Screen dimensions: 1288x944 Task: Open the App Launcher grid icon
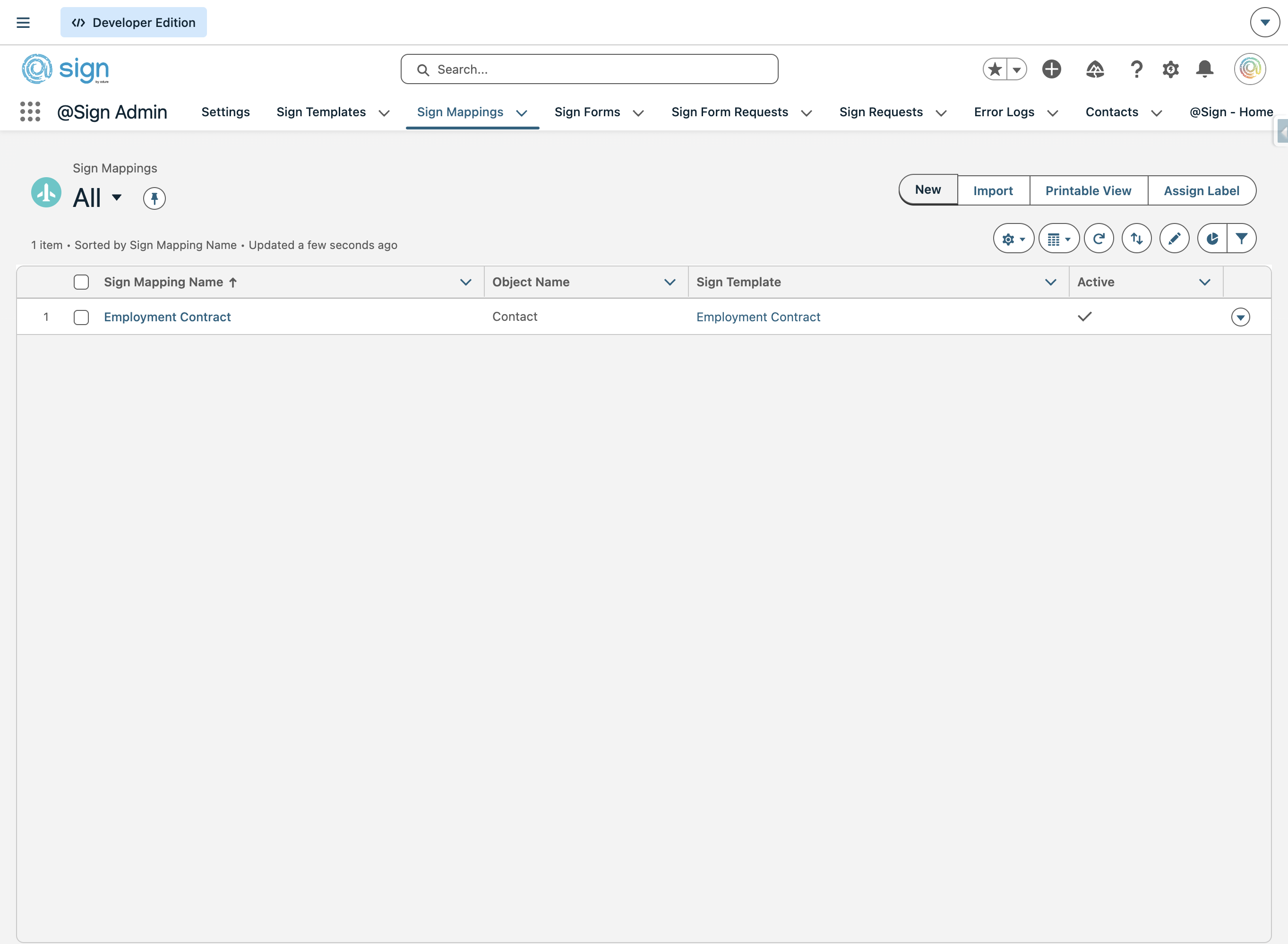point(30,112)
